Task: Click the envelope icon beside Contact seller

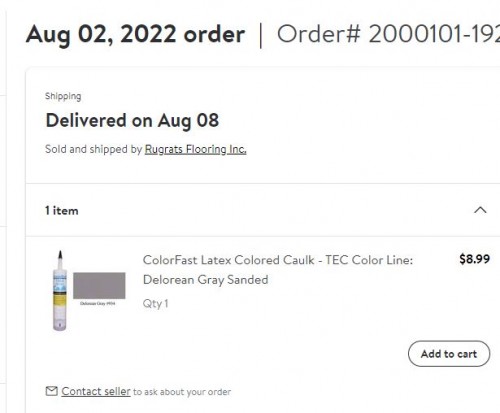Action: (x=51, y=391)
